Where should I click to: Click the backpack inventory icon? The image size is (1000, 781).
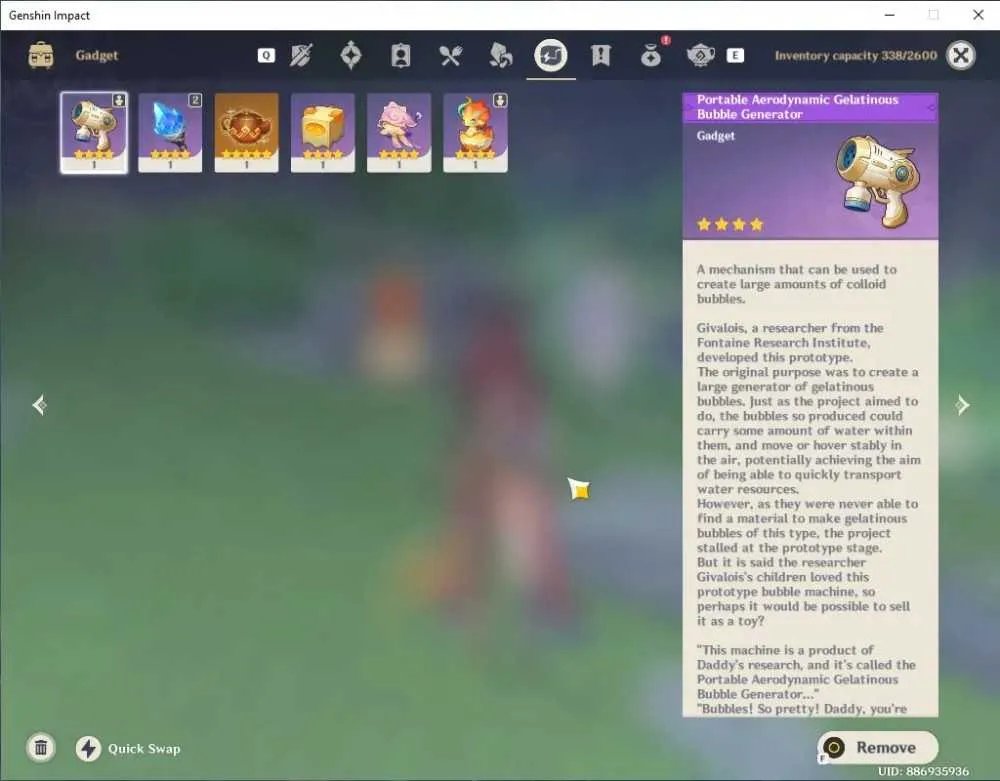coord(41,55)
